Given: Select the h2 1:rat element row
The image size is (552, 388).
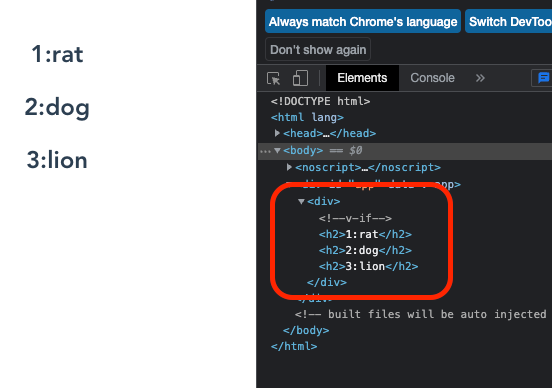Looking at the screenshot, I should pos(365,234).
